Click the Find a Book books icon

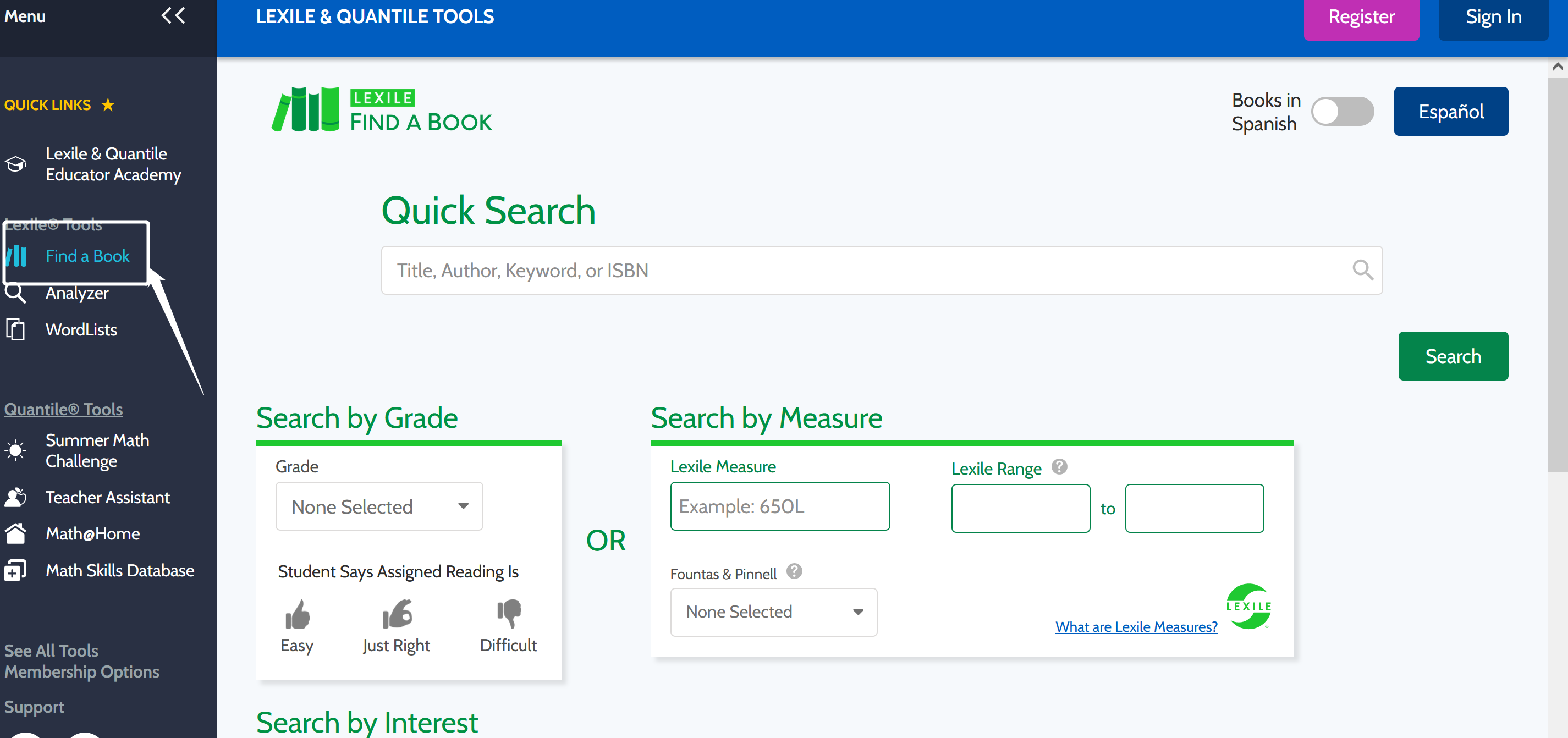click(16, 256)
